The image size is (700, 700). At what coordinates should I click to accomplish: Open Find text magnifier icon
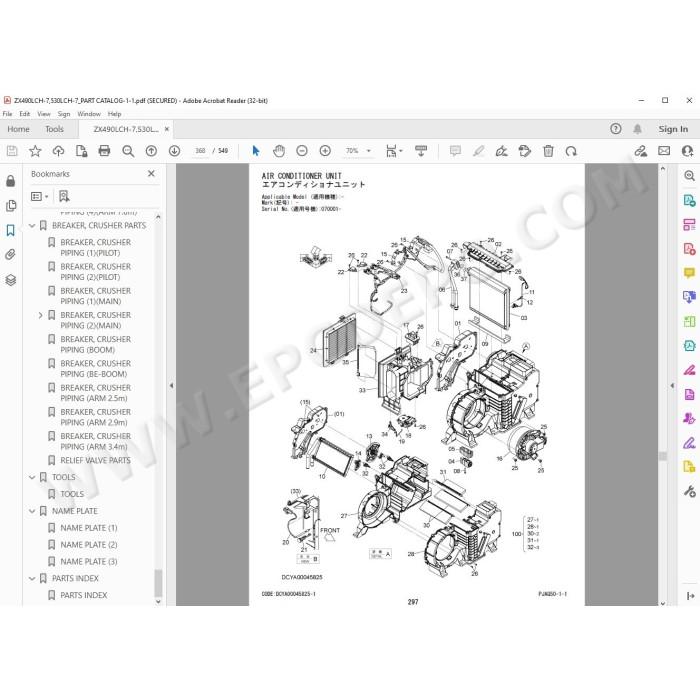click(x=128, y=151)
